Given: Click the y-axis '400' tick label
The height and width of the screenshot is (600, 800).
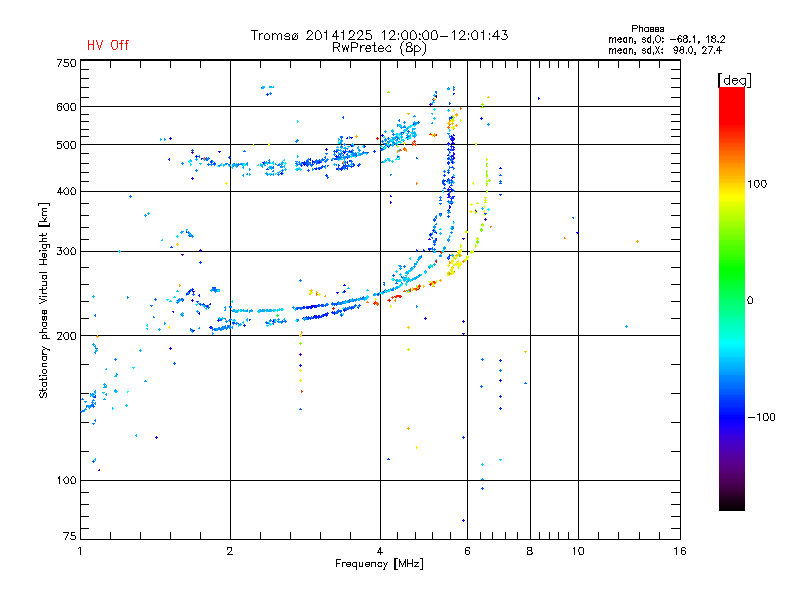Looking at the screenshot, I should tap(66, 191).
